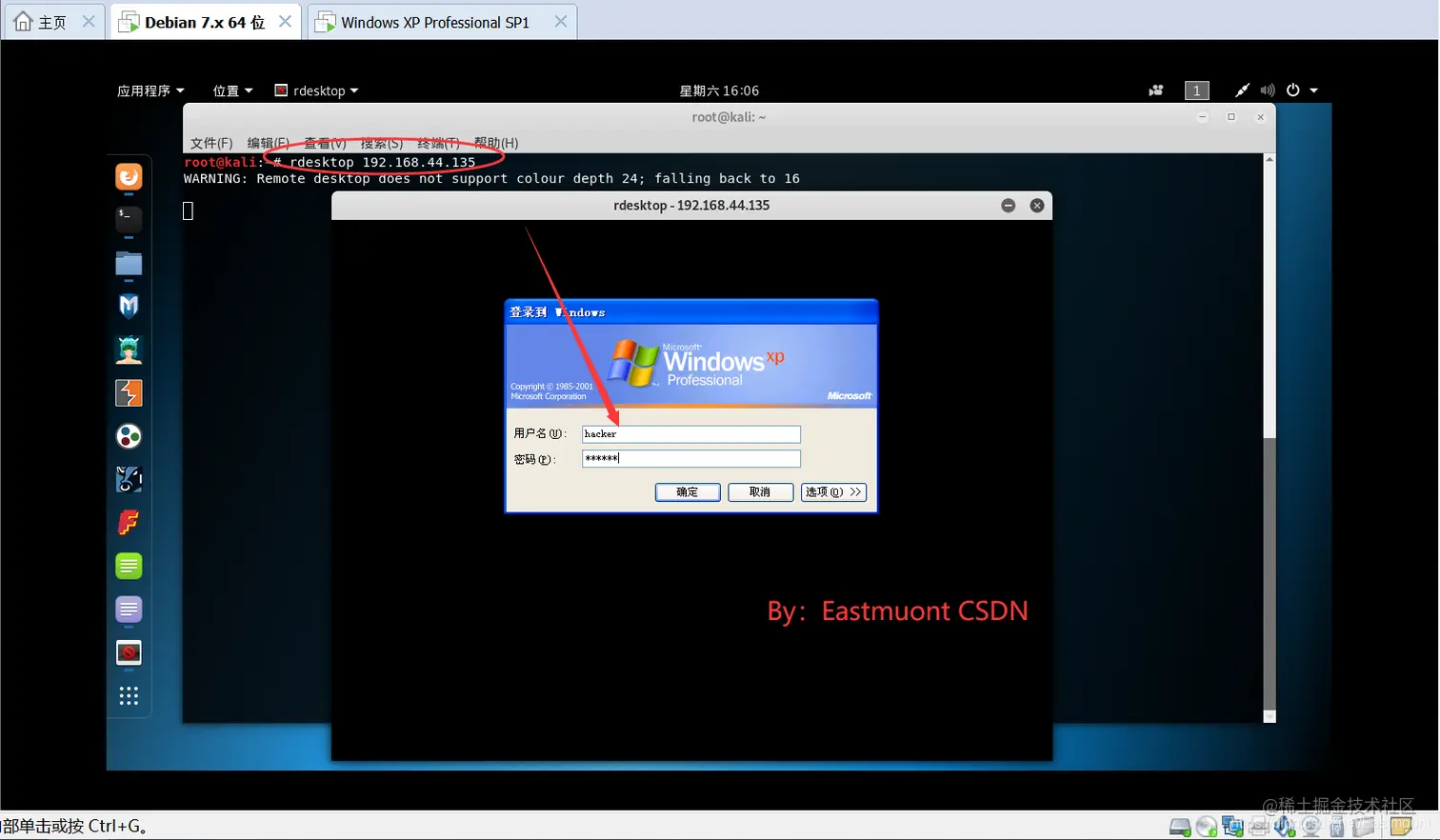The height and width of the screenshot is (840, 1440).
Task: Click the VMware printer status icon
Action: coord(1259,827)
